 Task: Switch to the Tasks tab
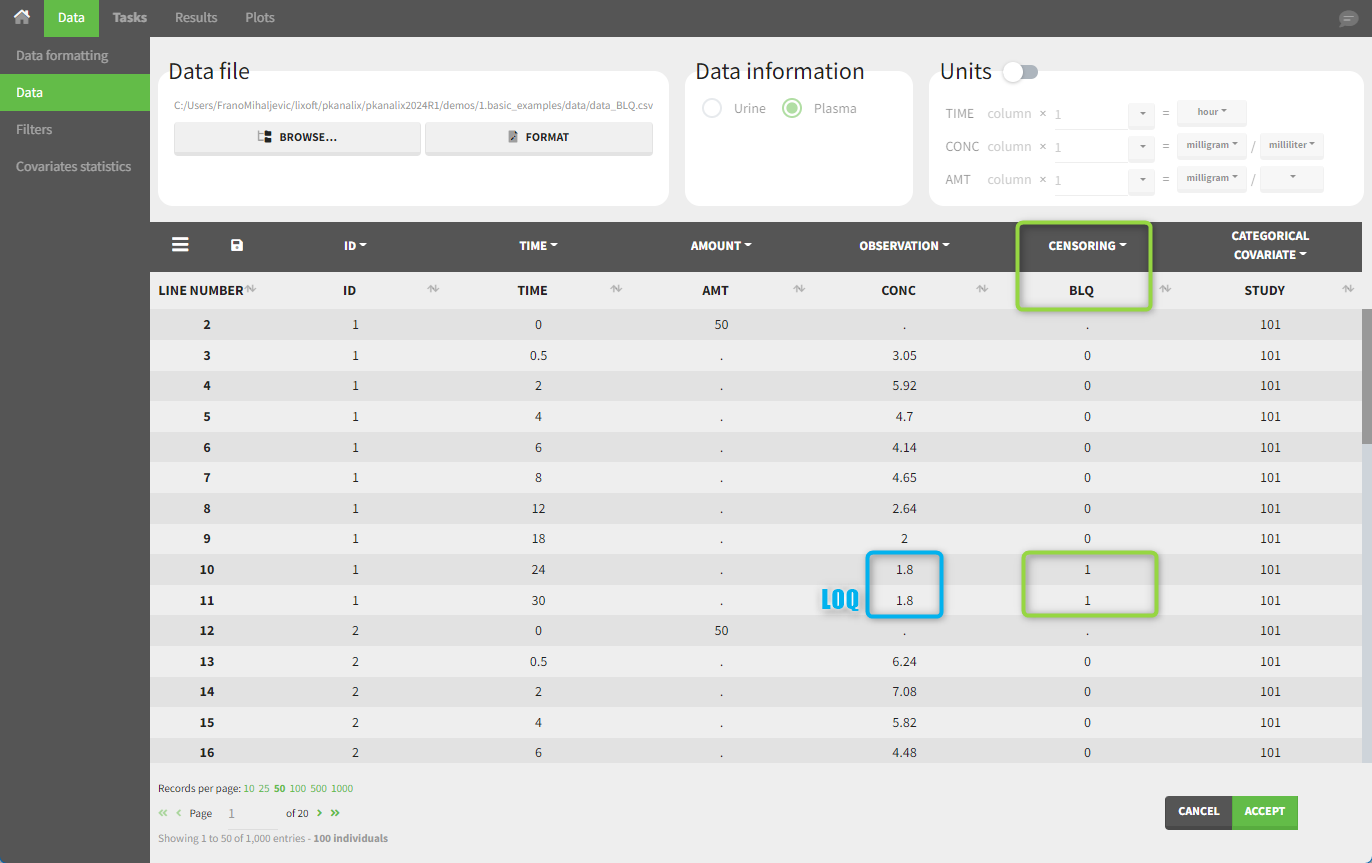click(x=129, y=17)
